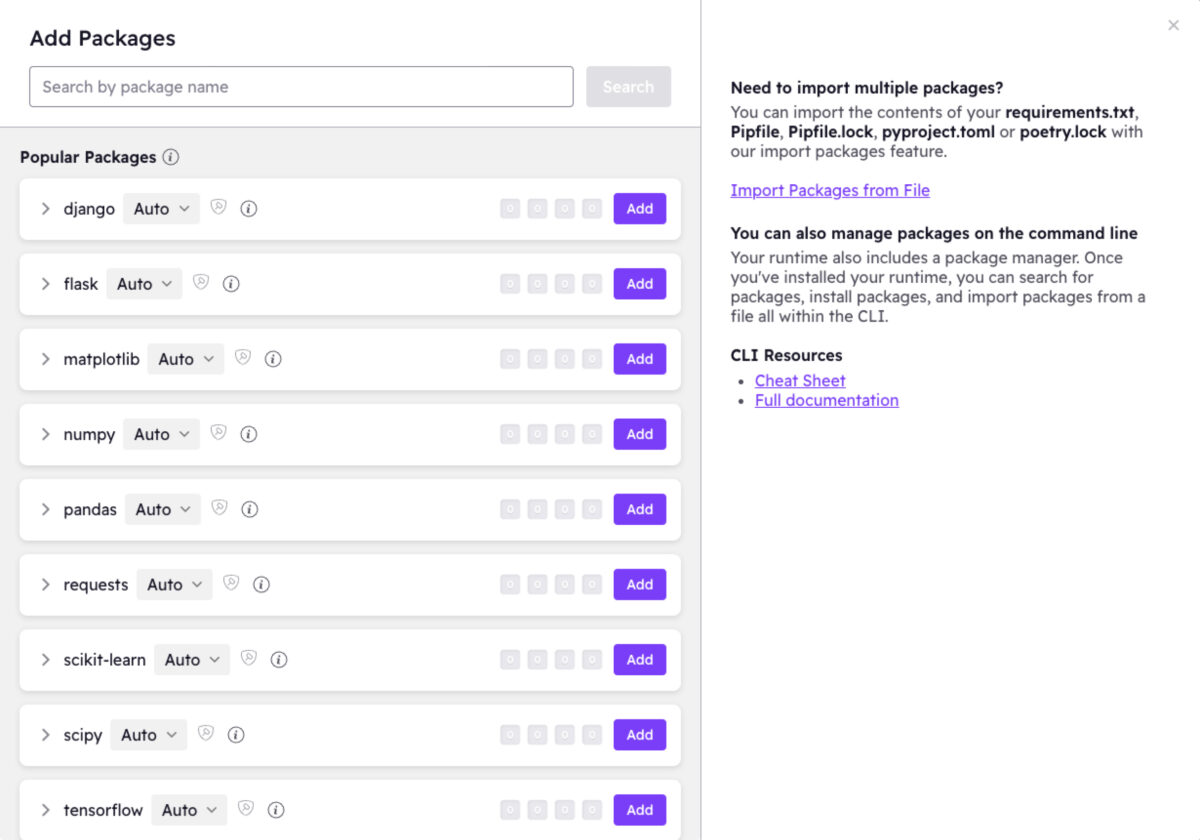Add the matplotlib package
The width and height of the screenshot is (1200, 840).
coord(639,359)
